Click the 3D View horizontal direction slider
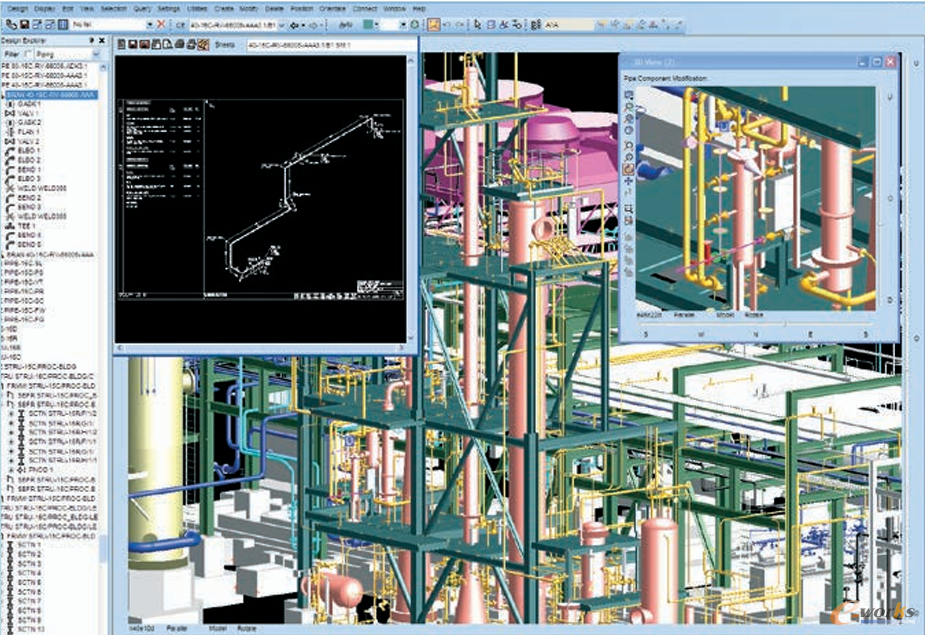This screenshot has width=925, height=635. (x=755, y=325)
